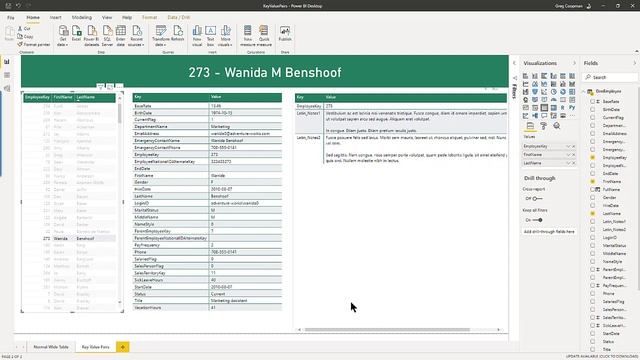Switch to the View ribbon tab
Viewport: 640px width, 360px height.
tap(107, 18)
